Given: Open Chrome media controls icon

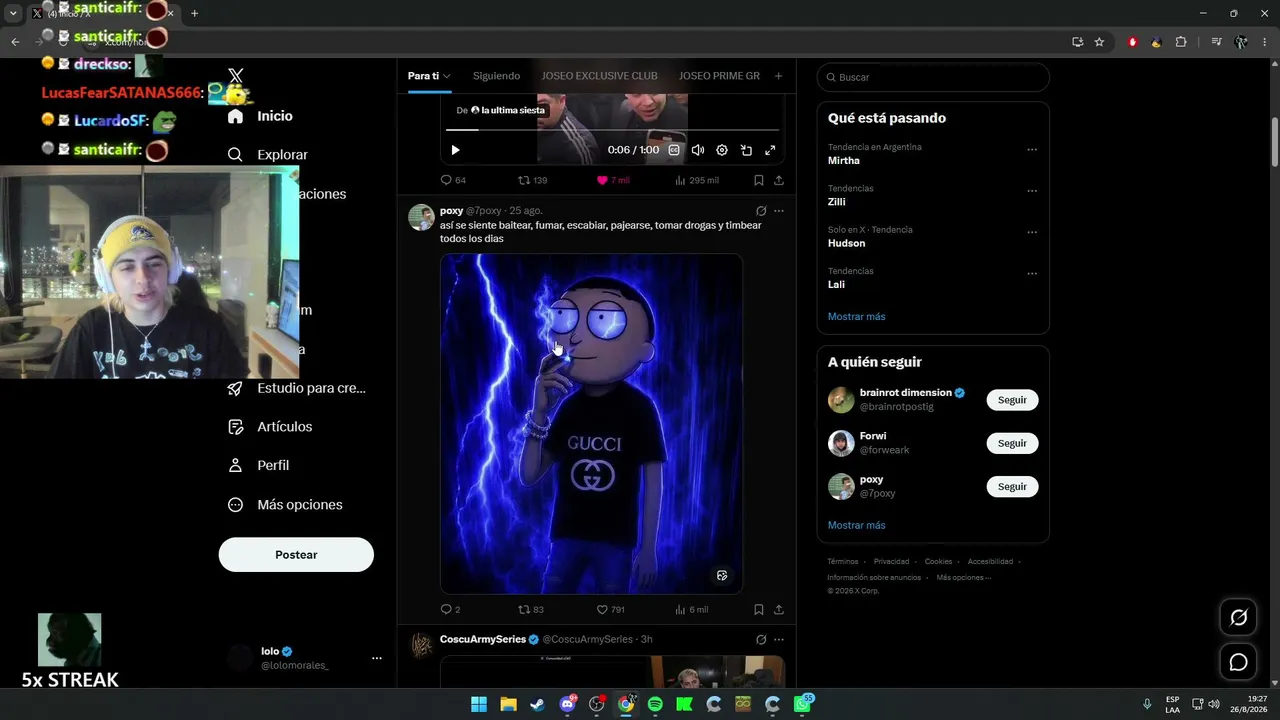Looking at the screenshot, I should 1216,42.
